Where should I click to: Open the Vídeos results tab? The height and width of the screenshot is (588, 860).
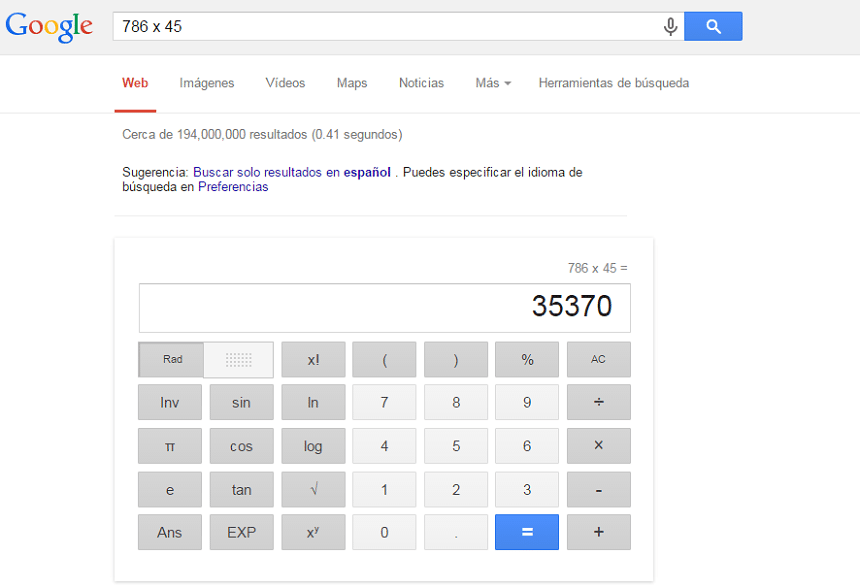285,83
